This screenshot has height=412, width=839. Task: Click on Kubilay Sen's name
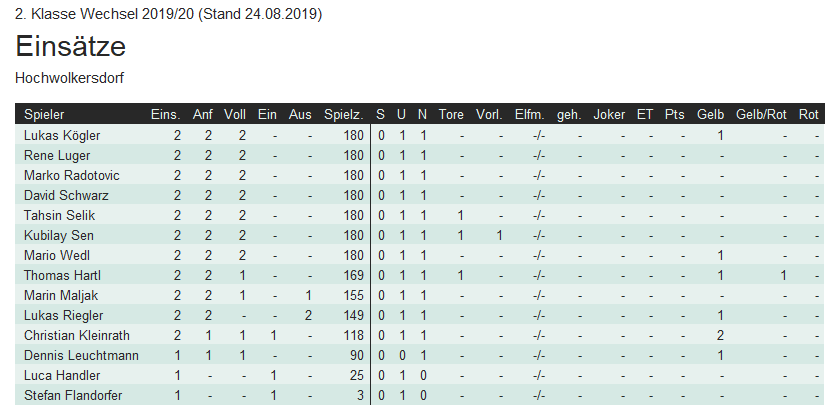click(59, 235)
